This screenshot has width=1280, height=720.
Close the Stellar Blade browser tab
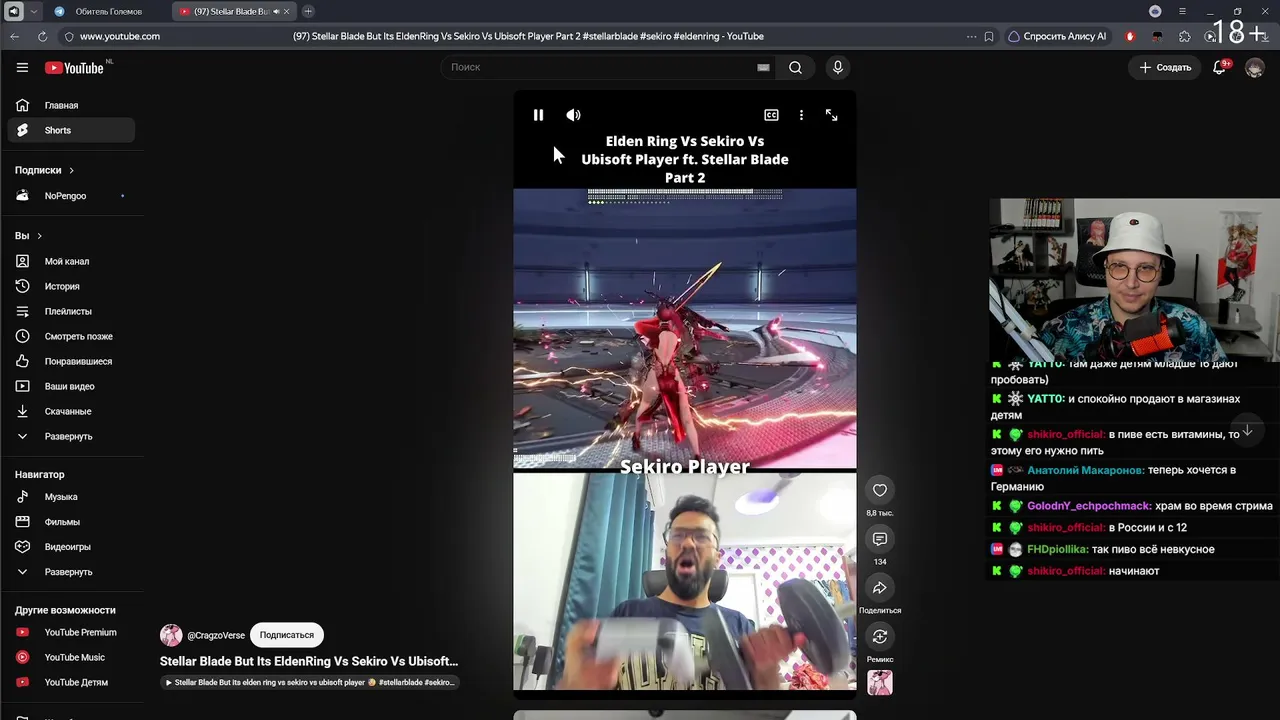pyautogui.click(x=287, y=11)
